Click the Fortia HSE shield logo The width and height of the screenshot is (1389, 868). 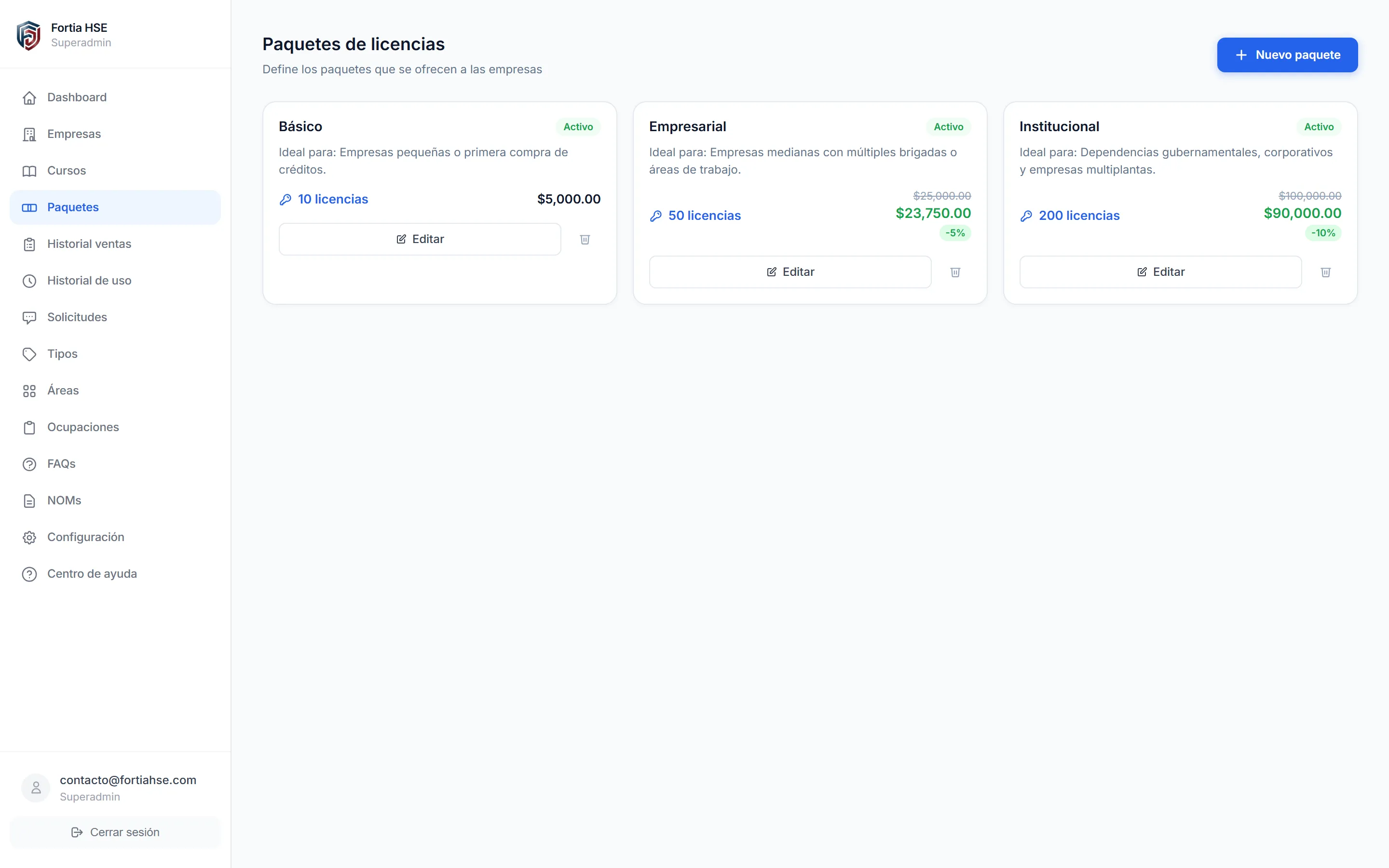[29, 35]
